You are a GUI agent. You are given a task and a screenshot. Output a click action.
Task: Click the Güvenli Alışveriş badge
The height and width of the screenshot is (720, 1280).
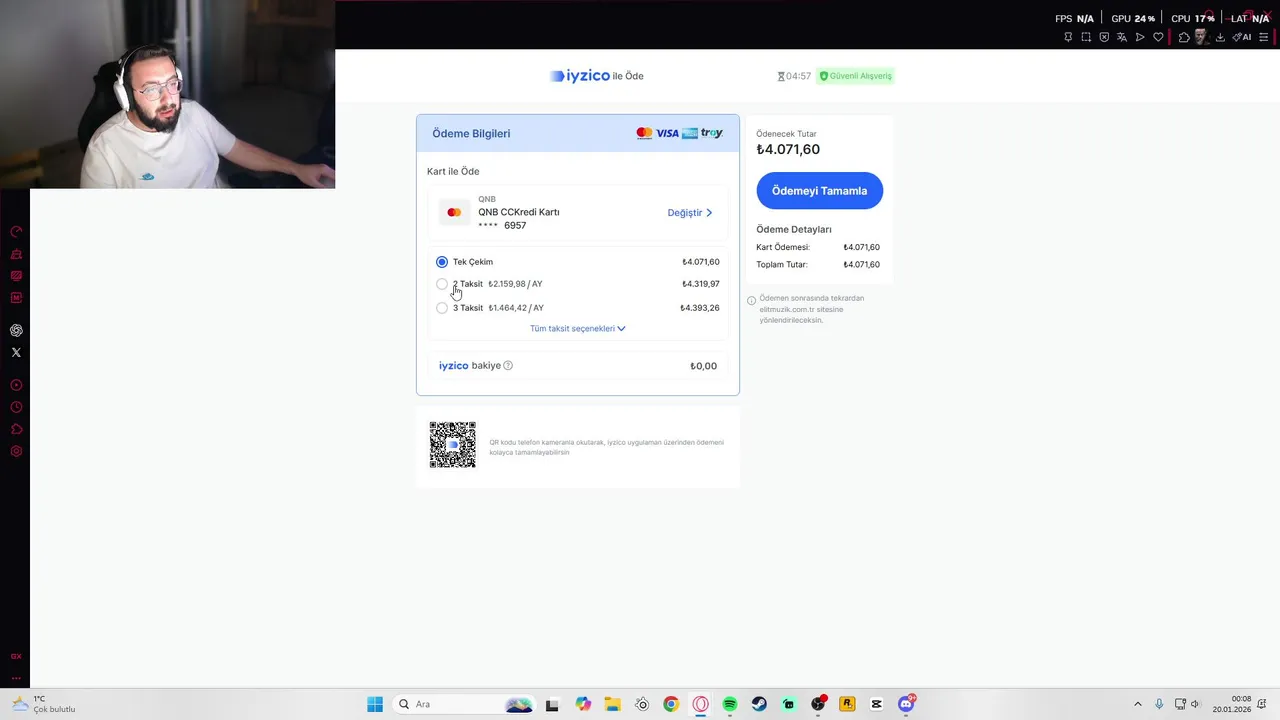click(855, 76)
